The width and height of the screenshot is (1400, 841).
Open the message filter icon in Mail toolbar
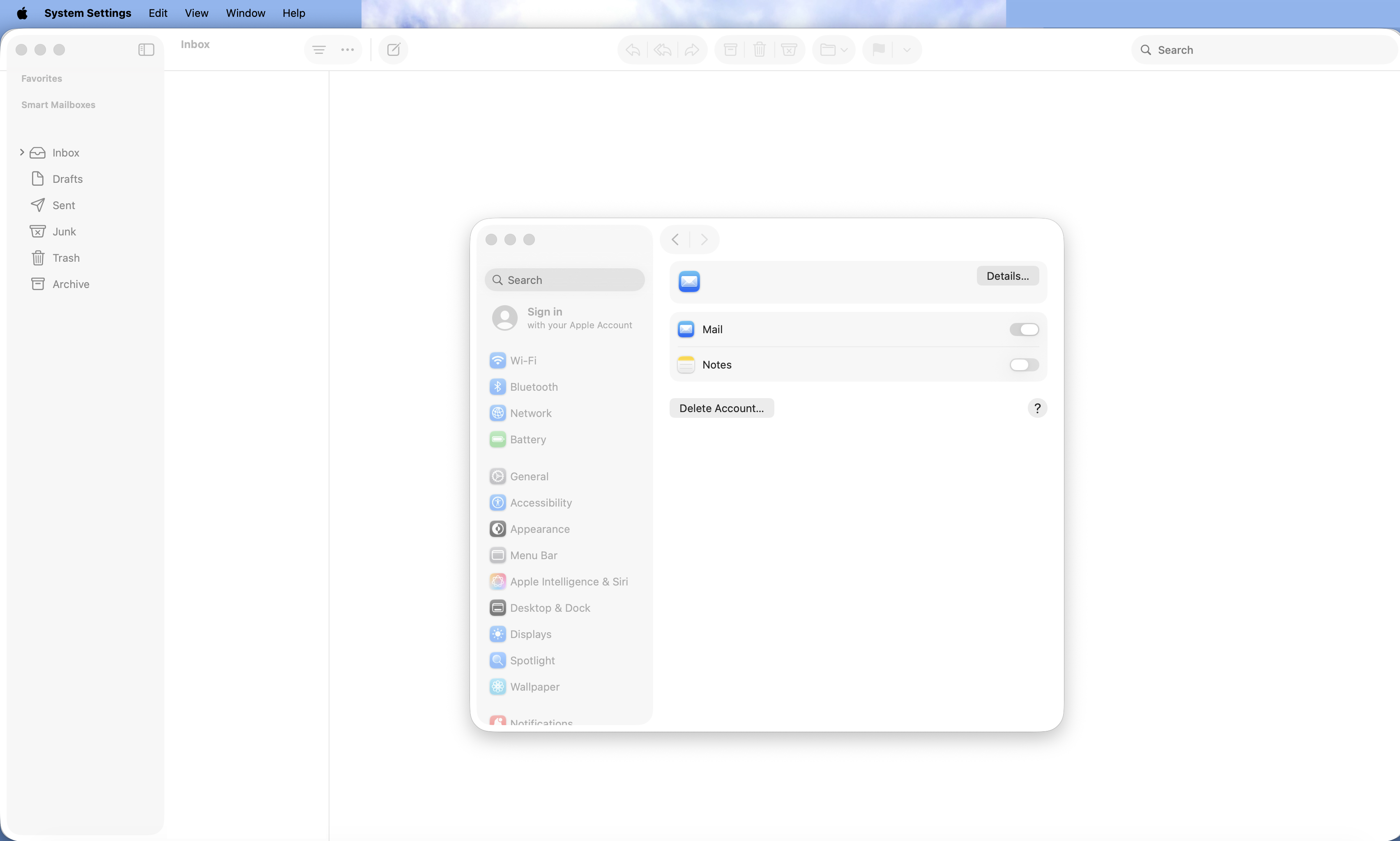point(319,50)
